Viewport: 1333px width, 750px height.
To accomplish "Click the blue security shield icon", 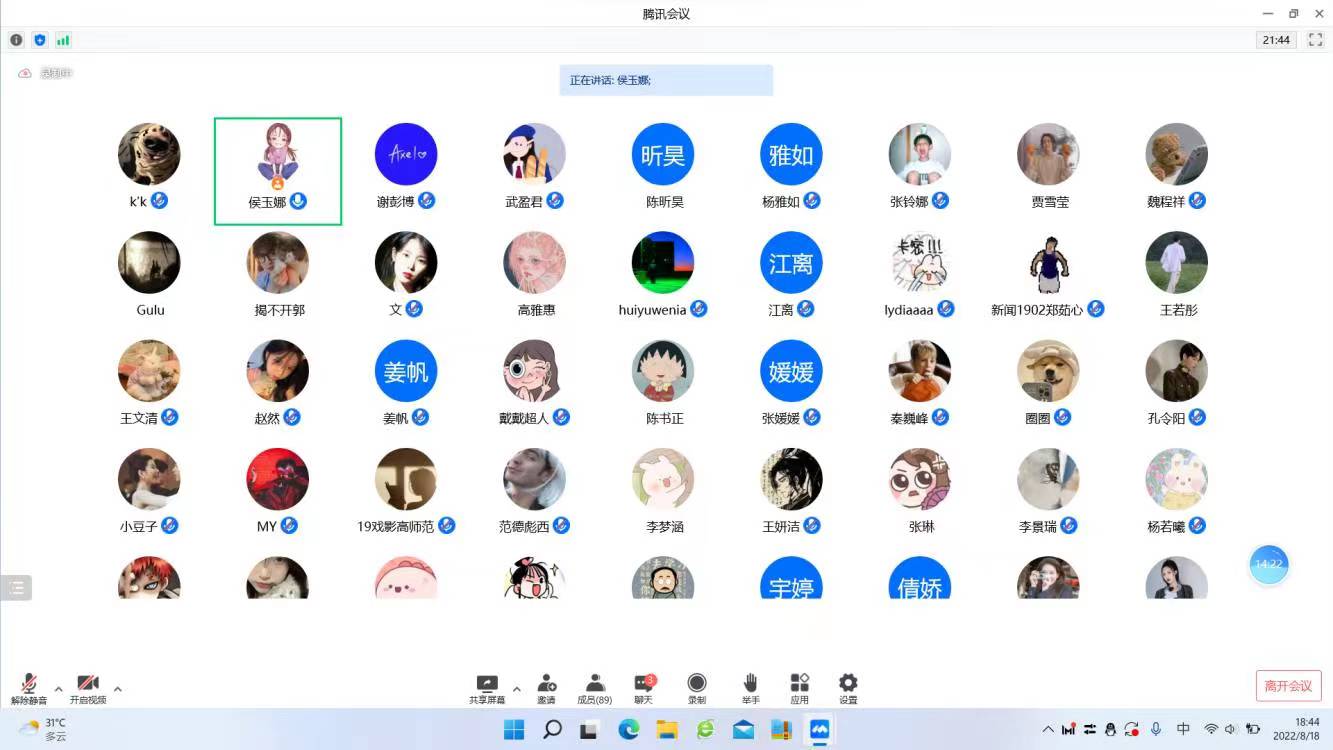I will point(40,40).
